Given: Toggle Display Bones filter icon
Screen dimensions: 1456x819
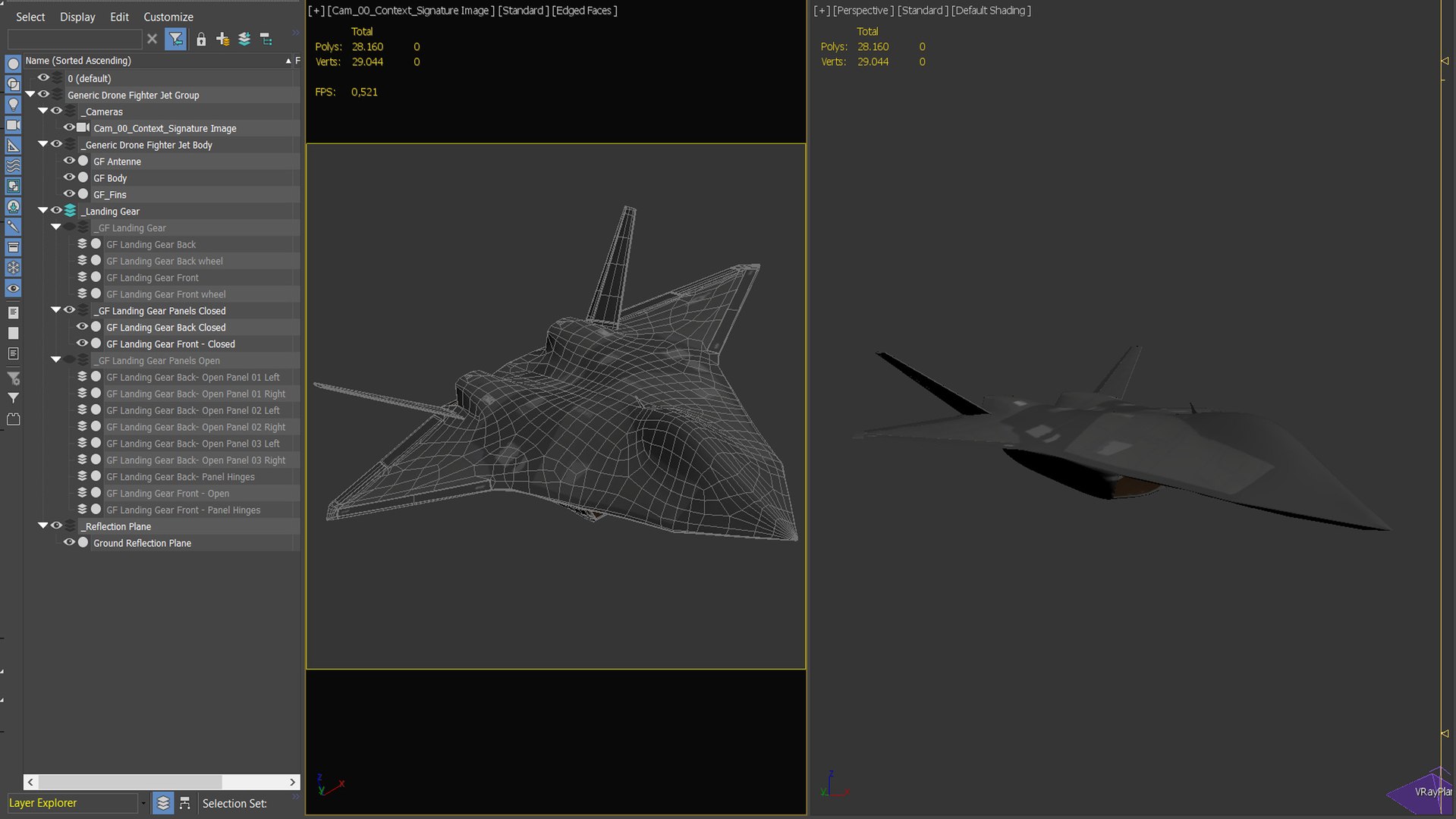Looking at the screenshot, I should (x=13, y=226).
